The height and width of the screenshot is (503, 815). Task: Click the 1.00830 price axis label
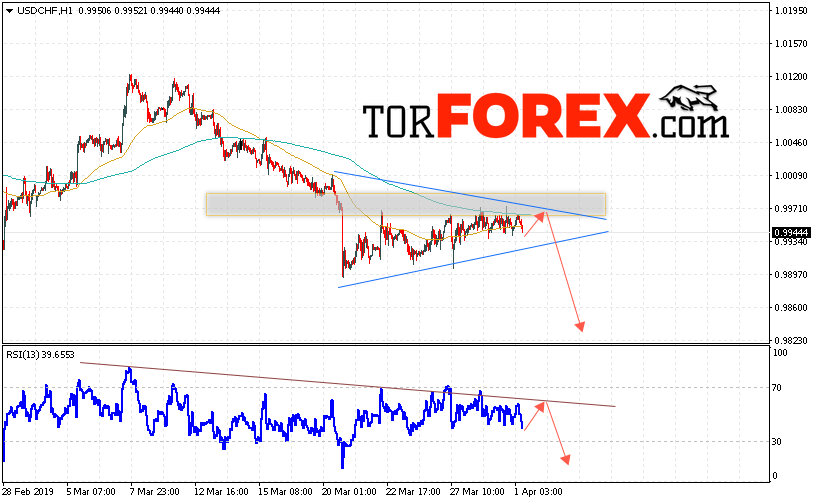pos(791,110)
